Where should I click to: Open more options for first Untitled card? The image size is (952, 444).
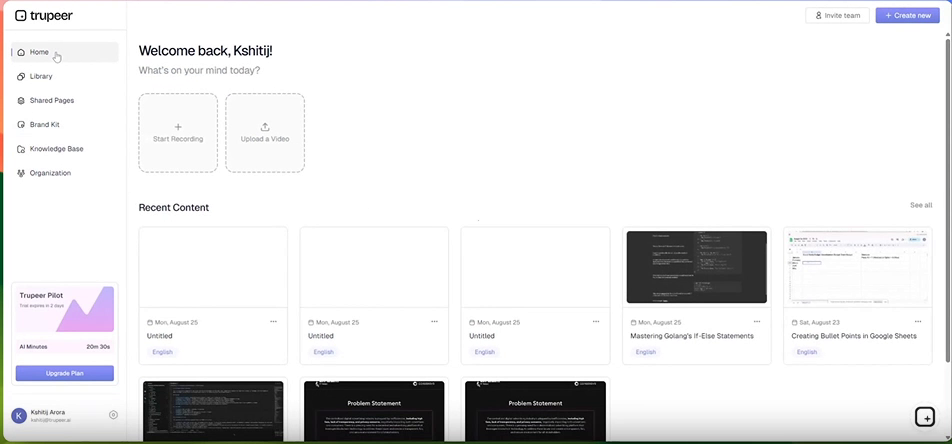[x=273, y=321]
